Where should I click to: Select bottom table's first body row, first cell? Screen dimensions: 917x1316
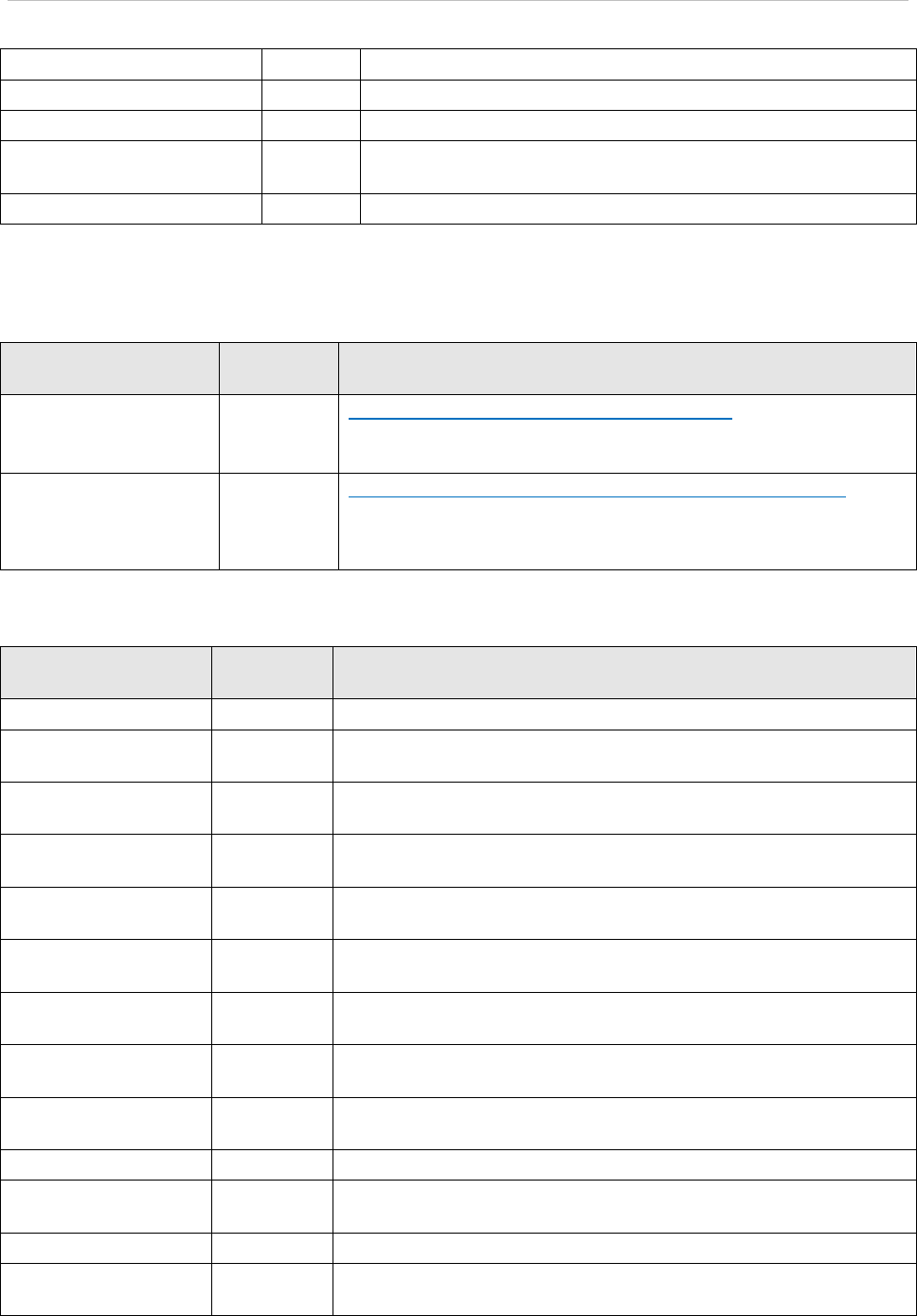[x=106, y=714]
